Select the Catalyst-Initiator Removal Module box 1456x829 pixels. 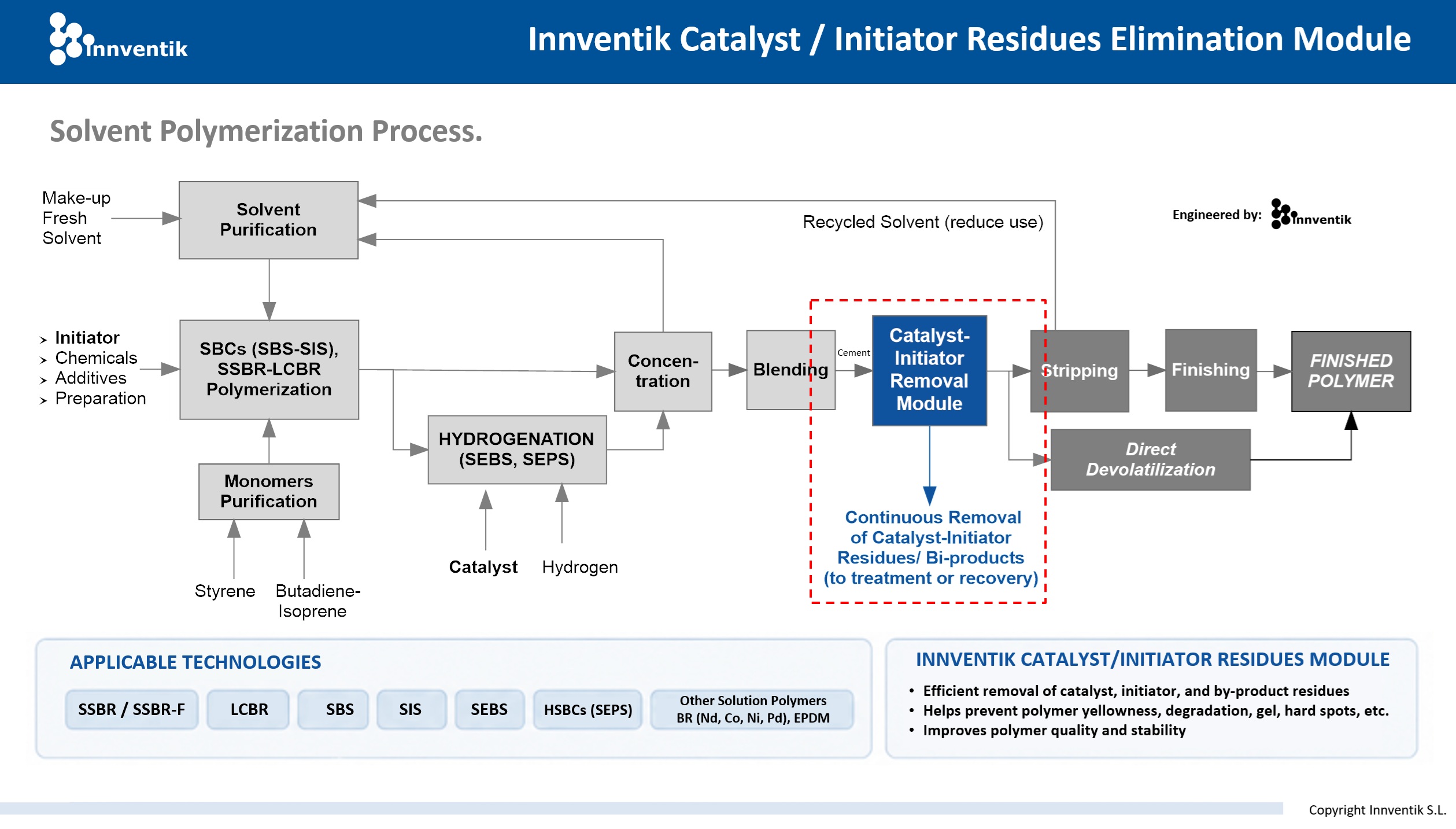[x=929, y=370]
